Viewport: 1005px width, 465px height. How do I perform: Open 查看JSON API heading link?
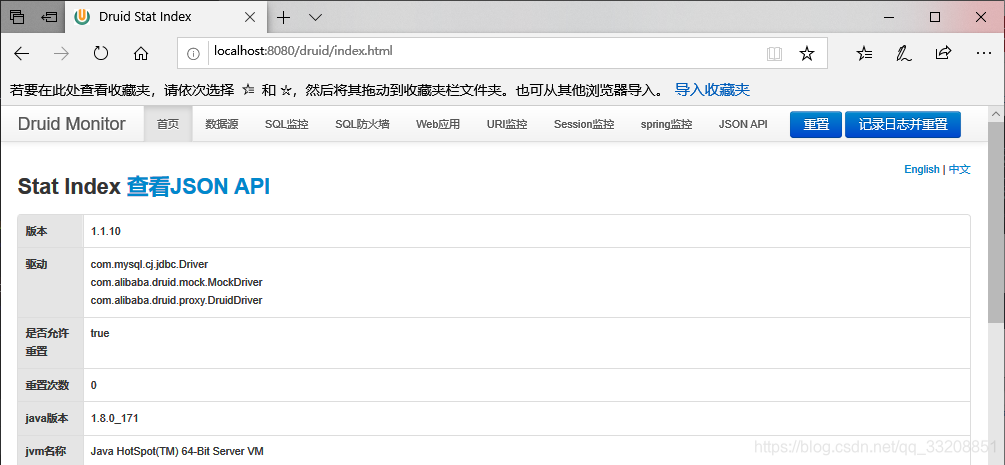point(198,187)
